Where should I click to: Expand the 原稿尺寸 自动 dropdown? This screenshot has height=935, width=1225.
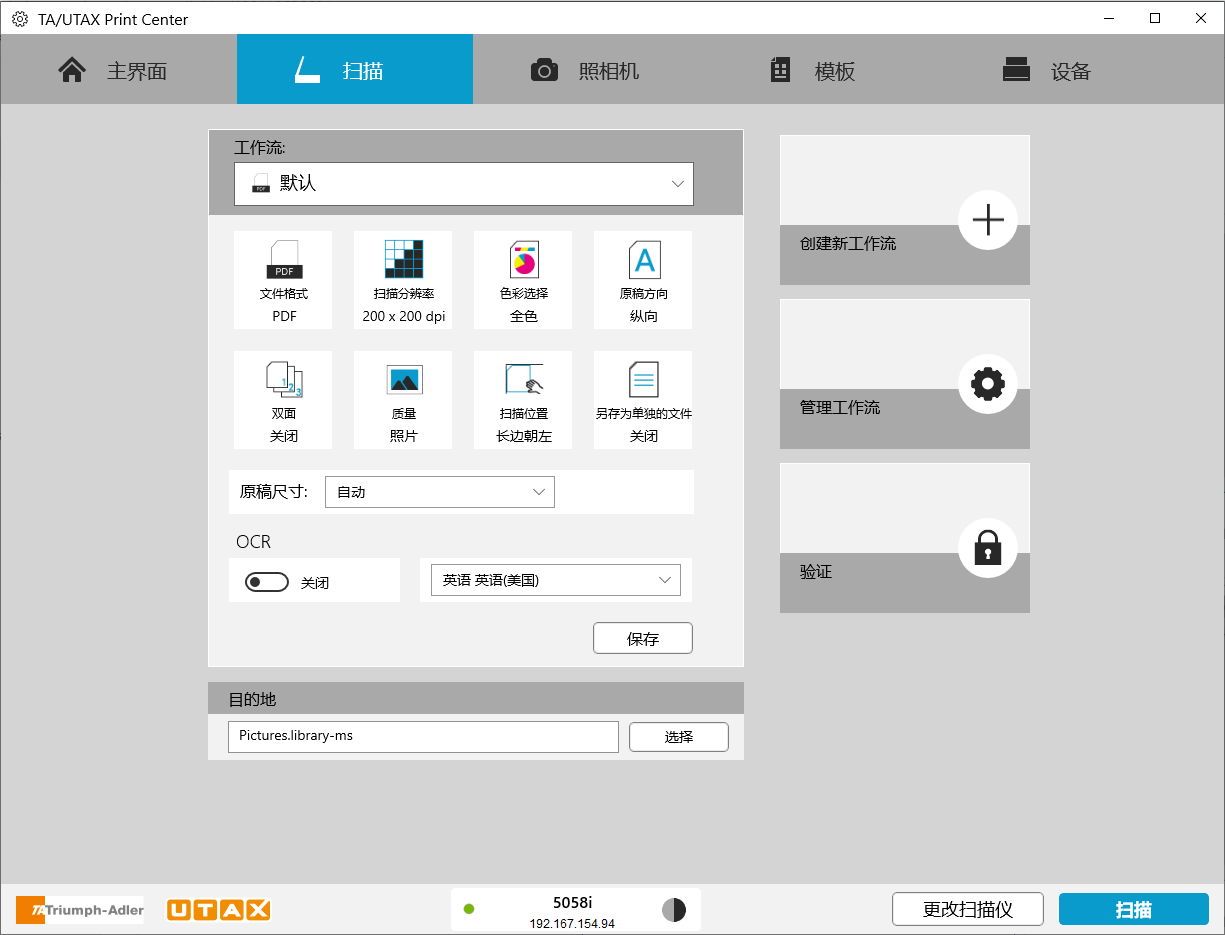pyautogui.click(x=440, y=491)
